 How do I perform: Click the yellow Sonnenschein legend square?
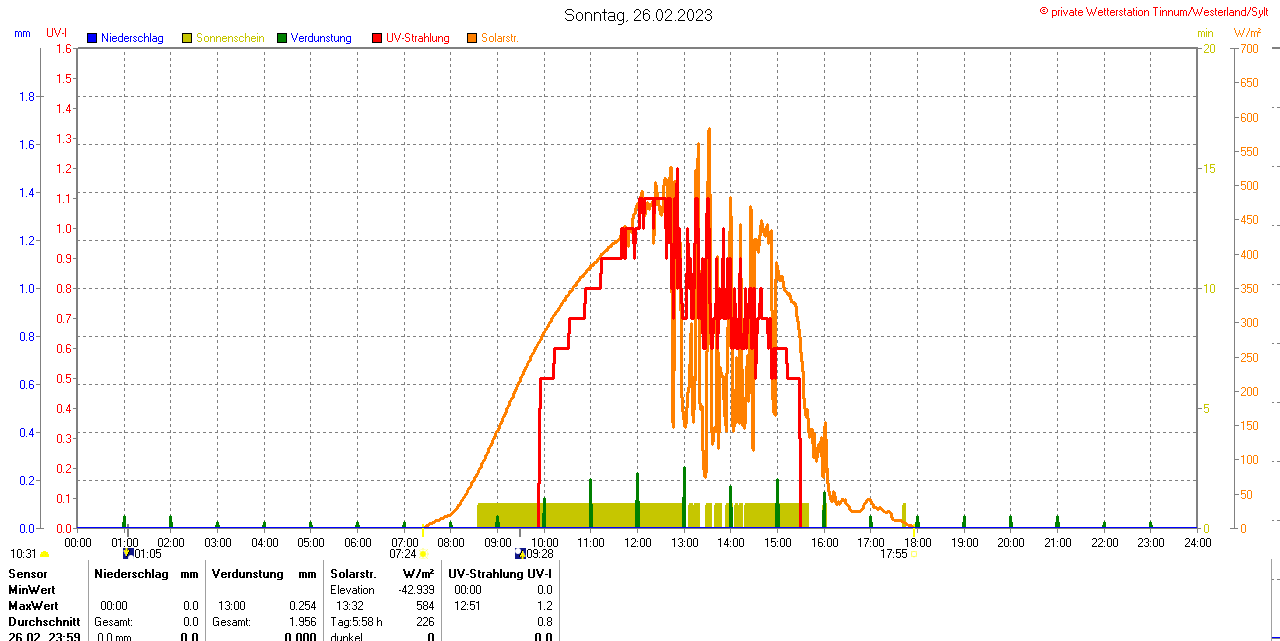[x=187, y=38]
